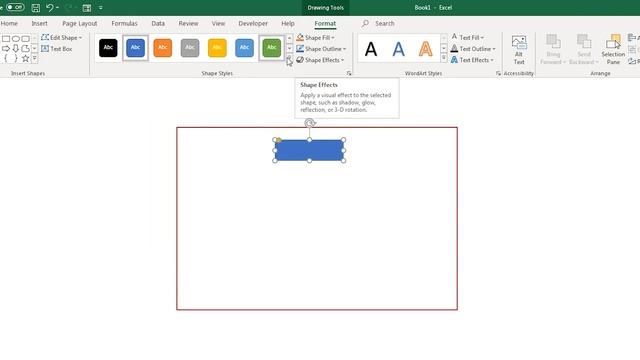
Task: Apply the orange outlined A WordArt style
Action: [425, 49]
